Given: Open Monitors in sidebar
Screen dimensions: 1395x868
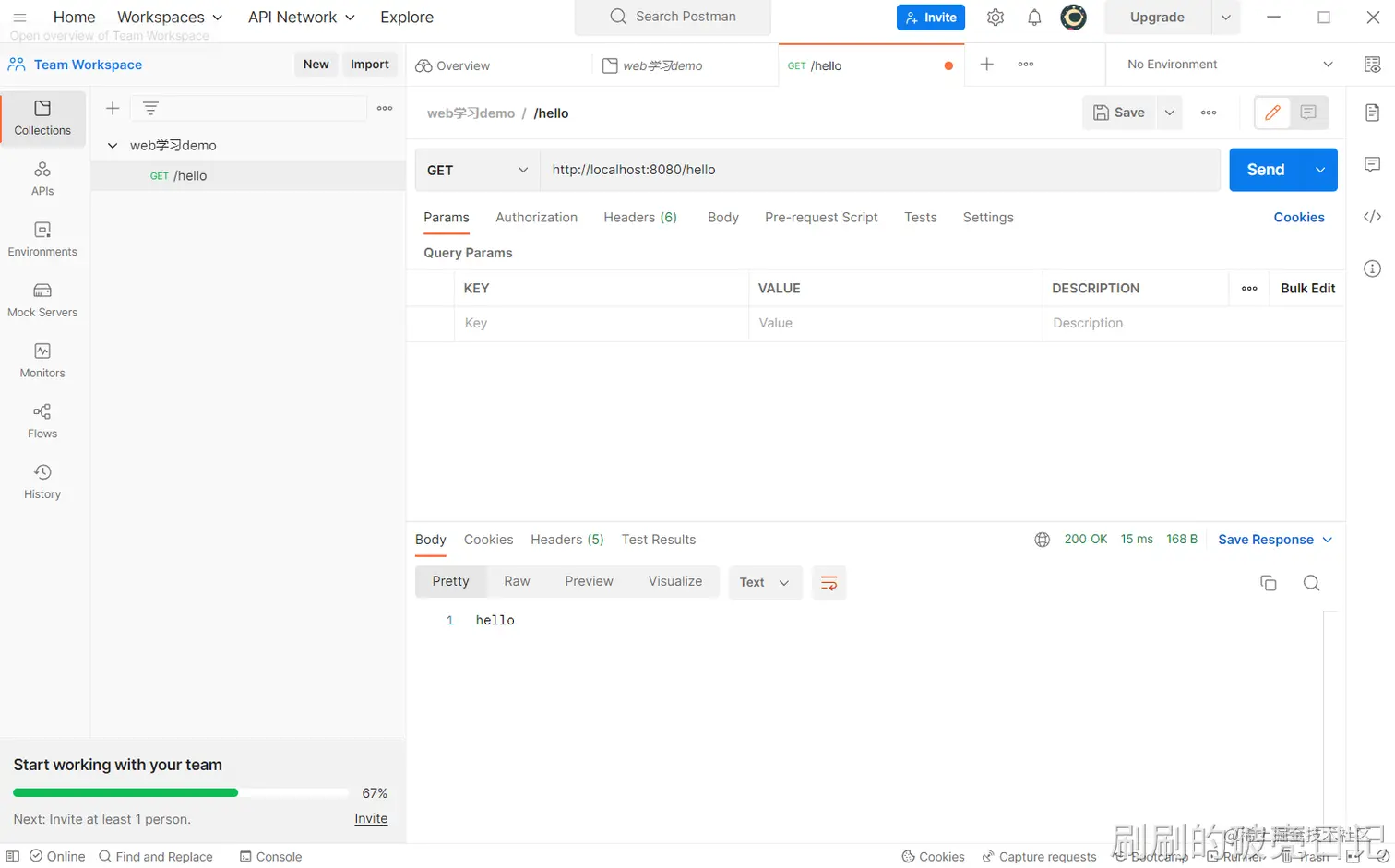Looking at the screenshot, I should pos(42,362).
